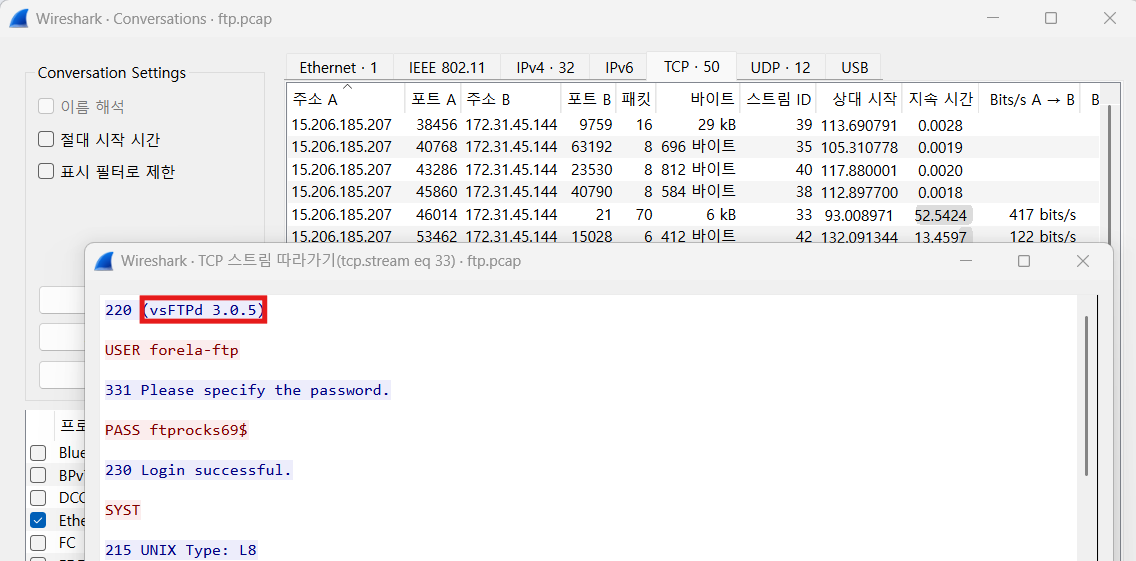The image size is (1136, 561).
Task: Close the TCP stream follow window
Action: (1082, 261)
